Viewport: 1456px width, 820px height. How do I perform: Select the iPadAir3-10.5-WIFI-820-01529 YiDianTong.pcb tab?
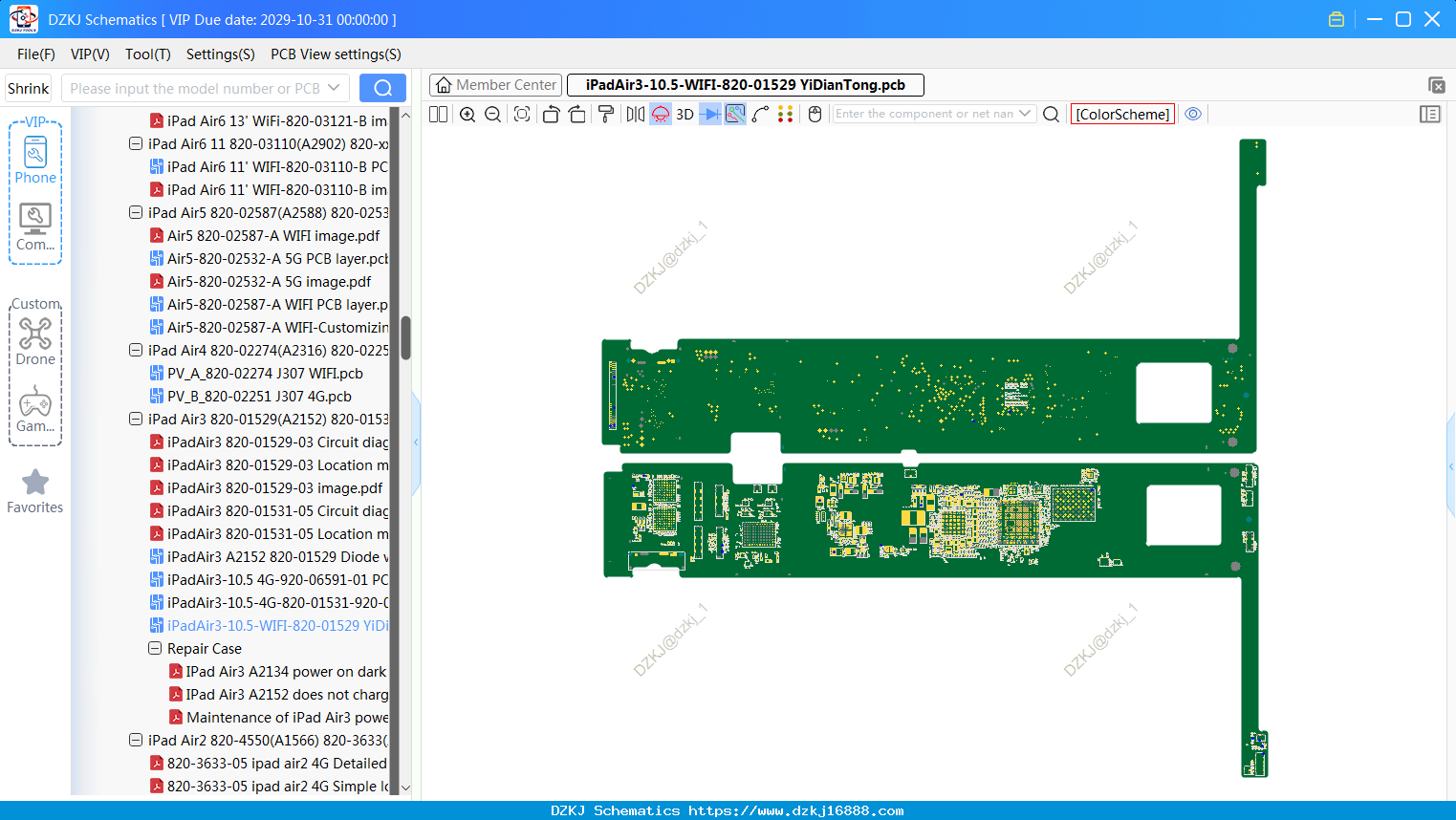(x=745, y=85)
